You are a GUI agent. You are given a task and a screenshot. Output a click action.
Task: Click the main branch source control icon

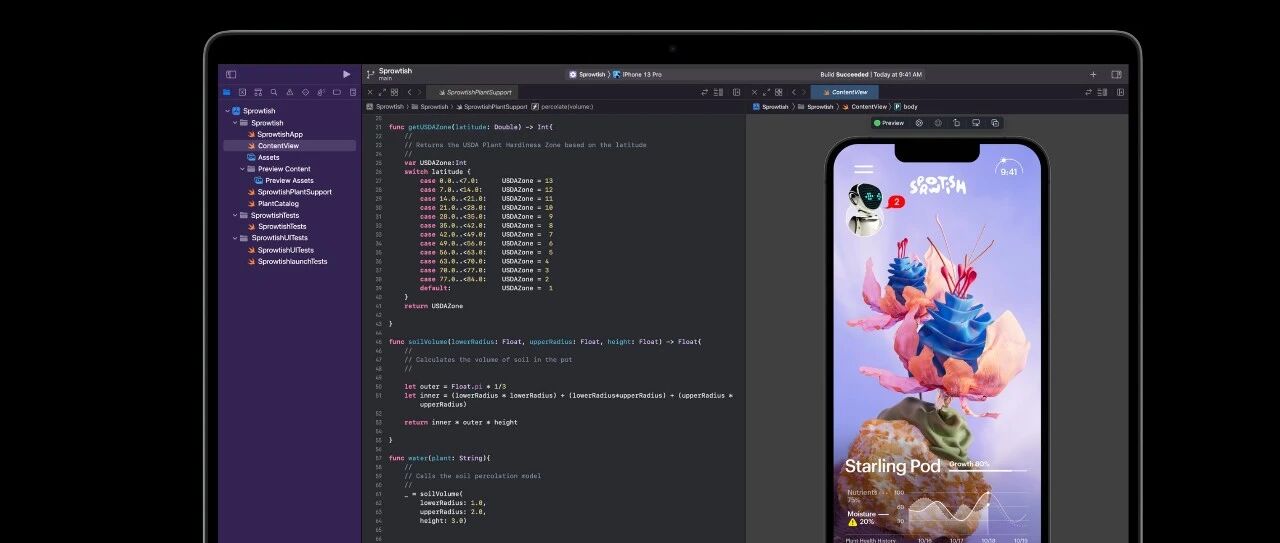click(370, 74)
